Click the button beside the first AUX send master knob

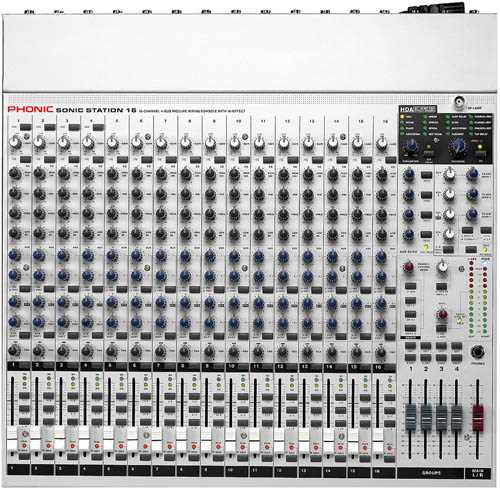426,175
